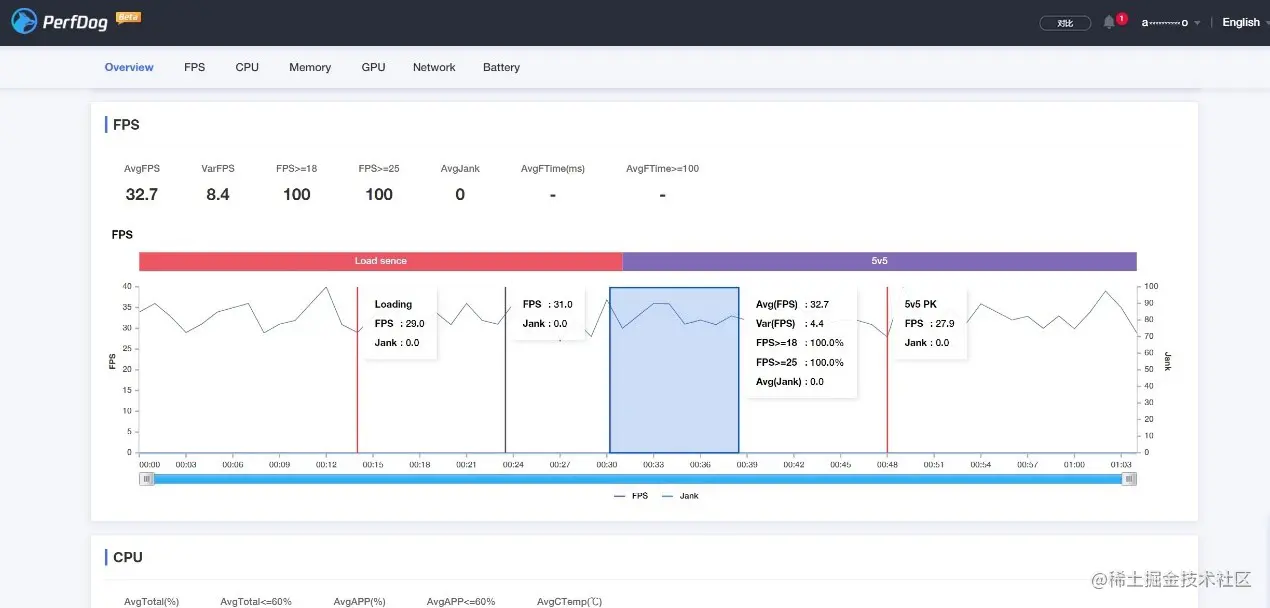Click the AvgAPP<=60% label

pyautogui.click(x=461, y=601)
